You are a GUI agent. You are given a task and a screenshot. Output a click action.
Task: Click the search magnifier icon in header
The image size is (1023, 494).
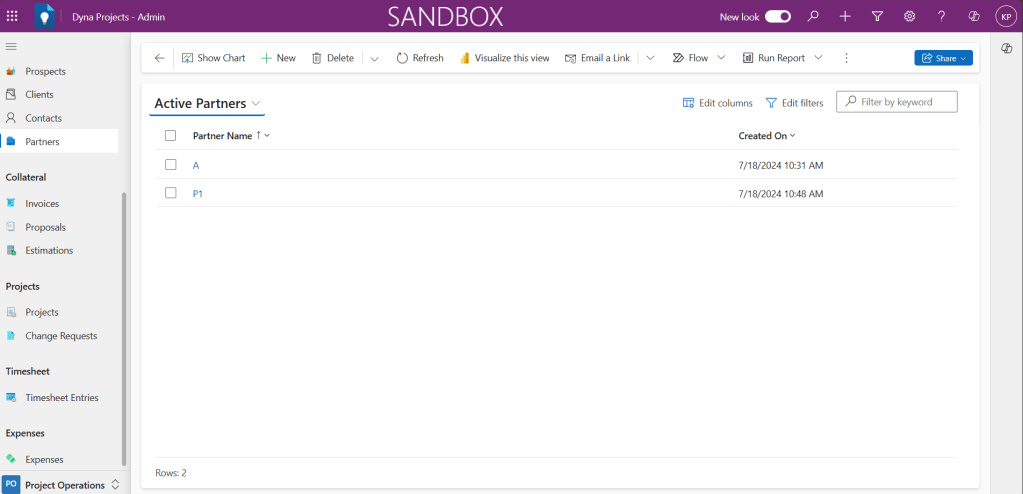click(x=813, y=16)
